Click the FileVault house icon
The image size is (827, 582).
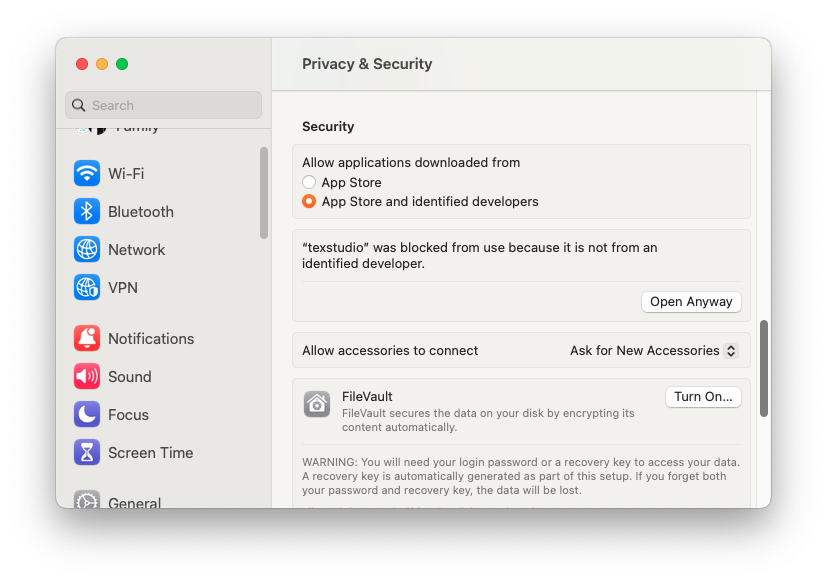coord(317,404)
